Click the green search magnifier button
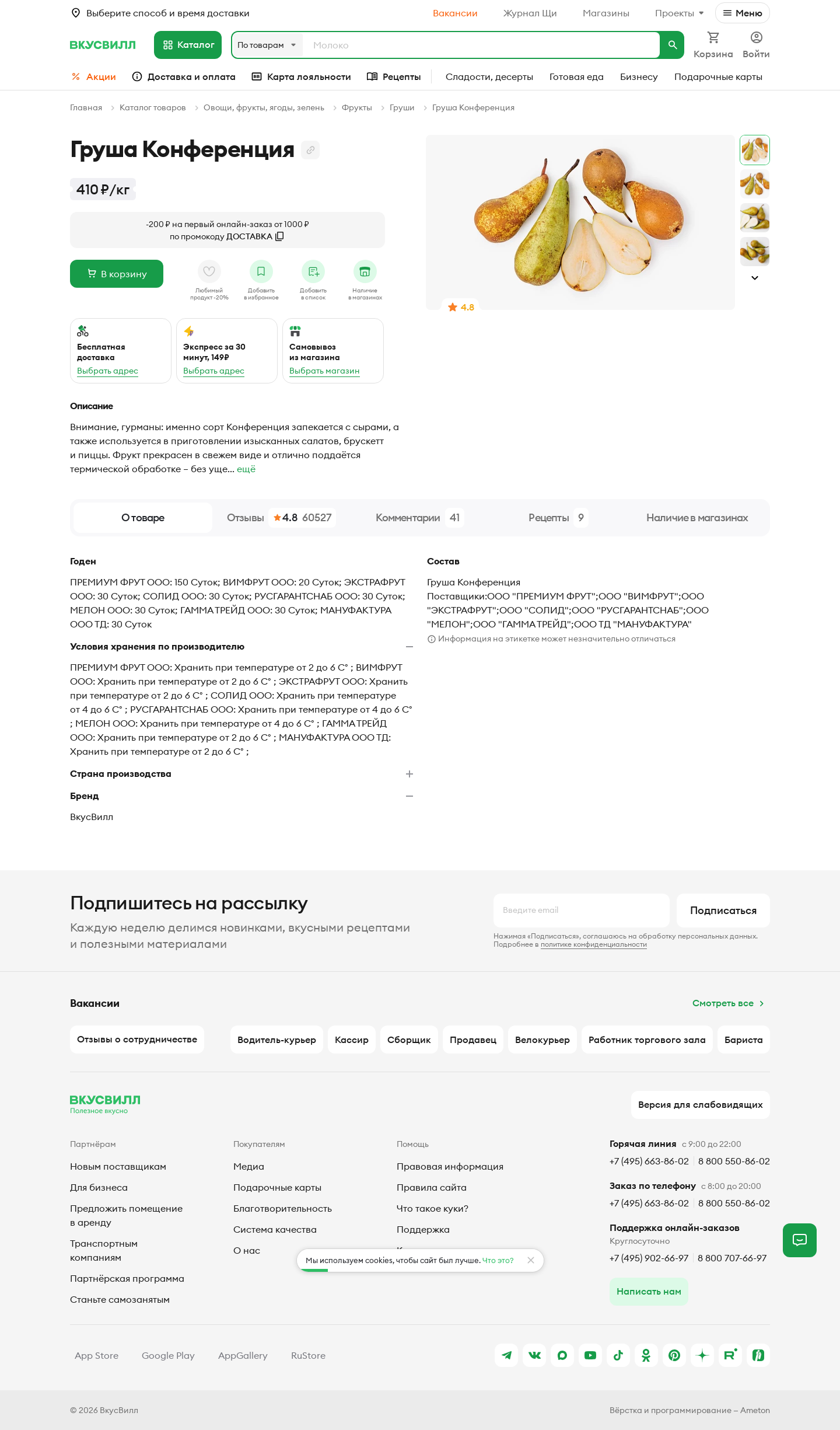This screenshot has height=1430, width=840. 673,45
